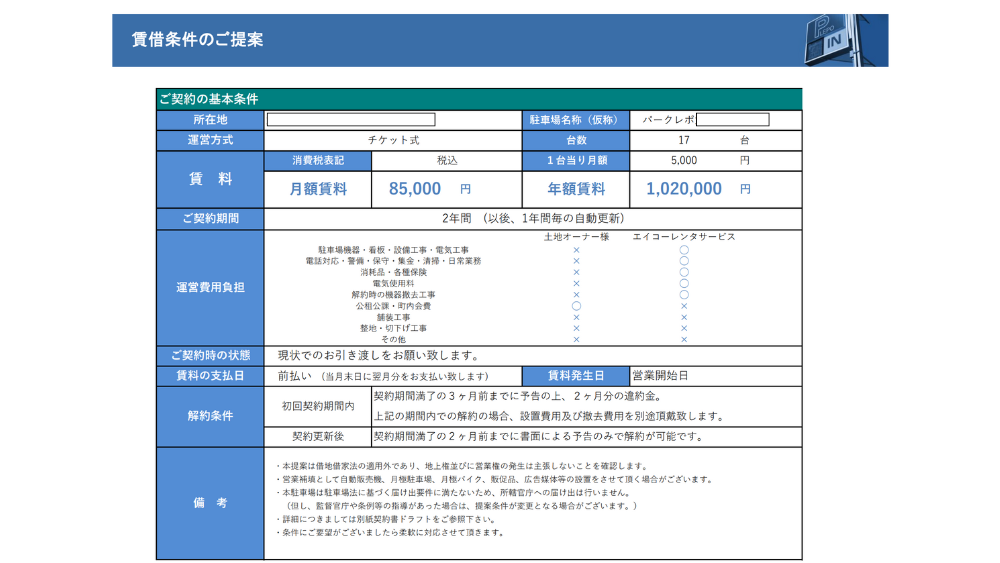Click the 公租公課・町内会費 row text
This screenshot has height=563, width=1000.
(x=393, y=306)
